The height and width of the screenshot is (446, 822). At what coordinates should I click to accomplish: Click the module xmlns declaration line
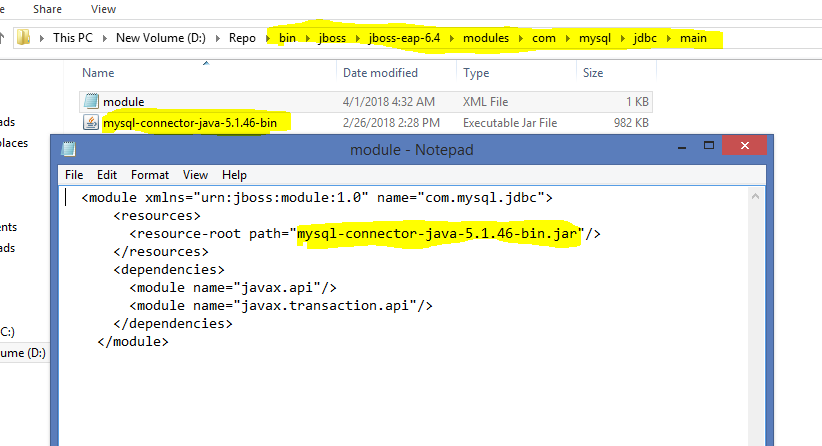pyautogui.click(x=317, y=198)
